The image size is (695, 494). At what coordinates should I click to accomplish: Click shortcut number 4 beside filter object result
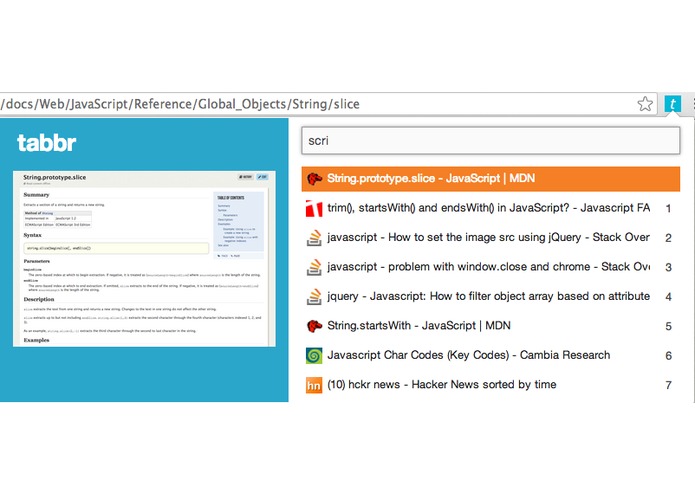click(x=668, y=297)
